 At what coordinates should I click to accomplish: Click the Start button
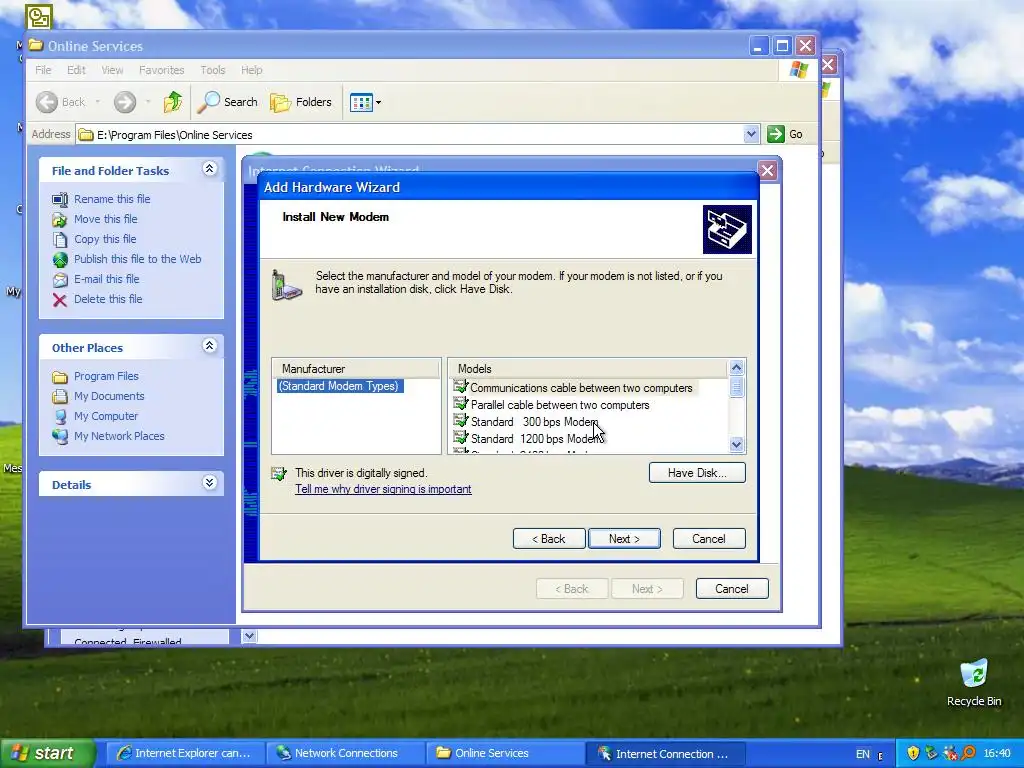click(x=47, y=754)
